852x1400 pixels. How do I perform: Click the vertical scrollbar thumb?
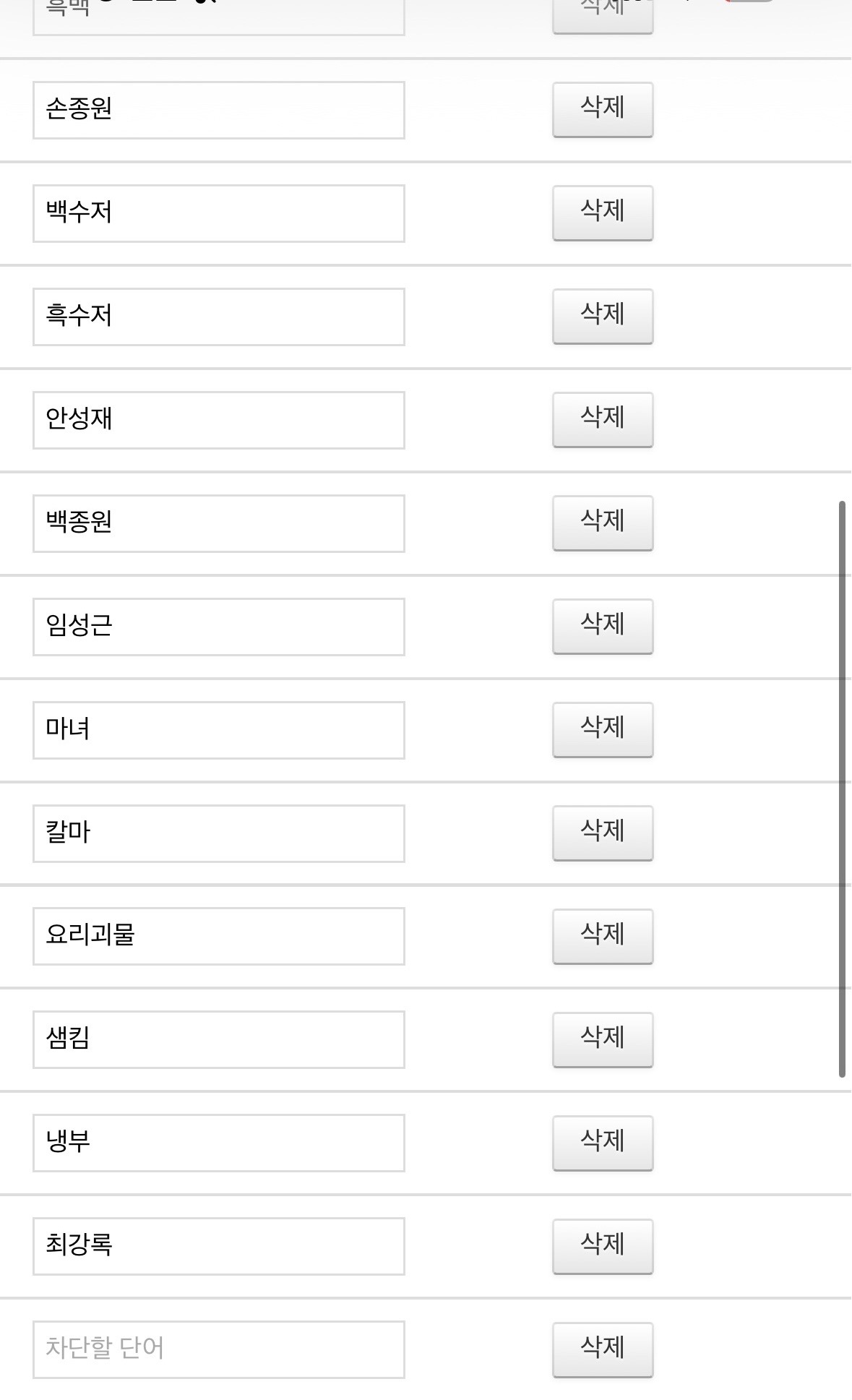click(842, 788)
